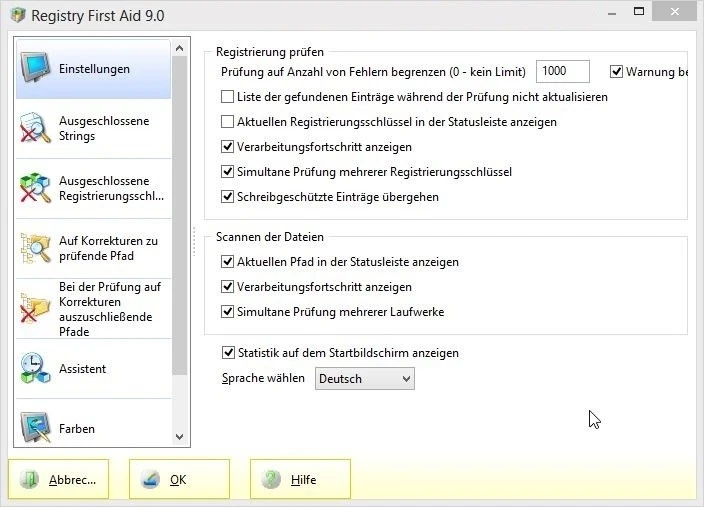Click the Registry First Aid title icon

(x=18, y=15)
